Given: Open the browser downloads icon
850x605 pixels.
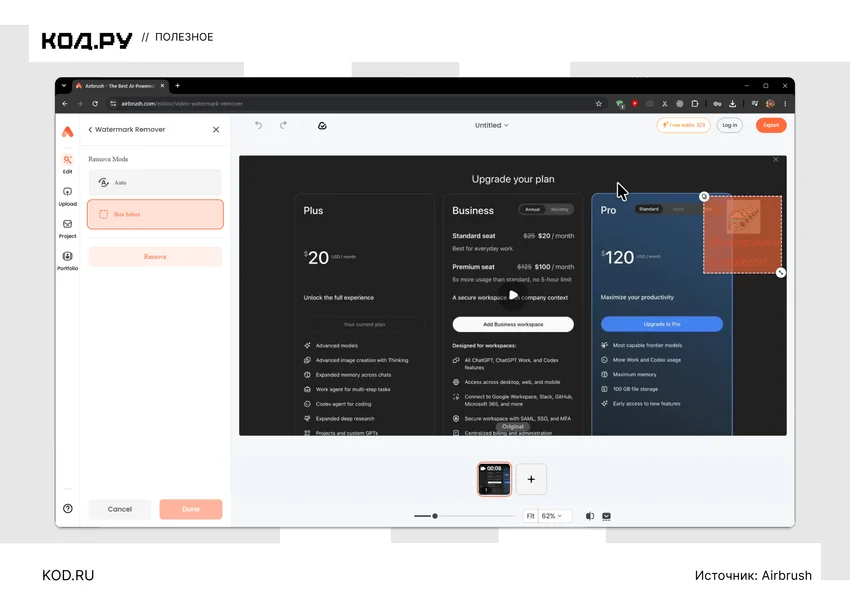Looking at the screenshot, I should coord(732,104).
